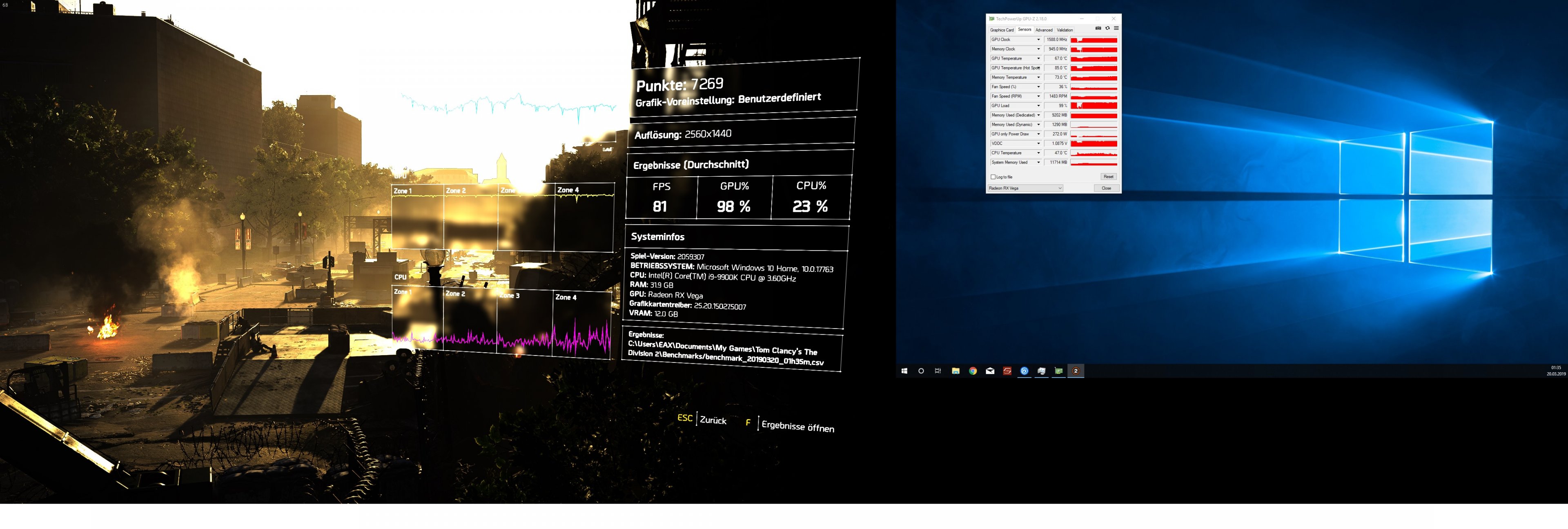This screenshot has height=529, width=1568.
Task: Select the Sensors tab in GPU-Z
Action: [1025, 29]
